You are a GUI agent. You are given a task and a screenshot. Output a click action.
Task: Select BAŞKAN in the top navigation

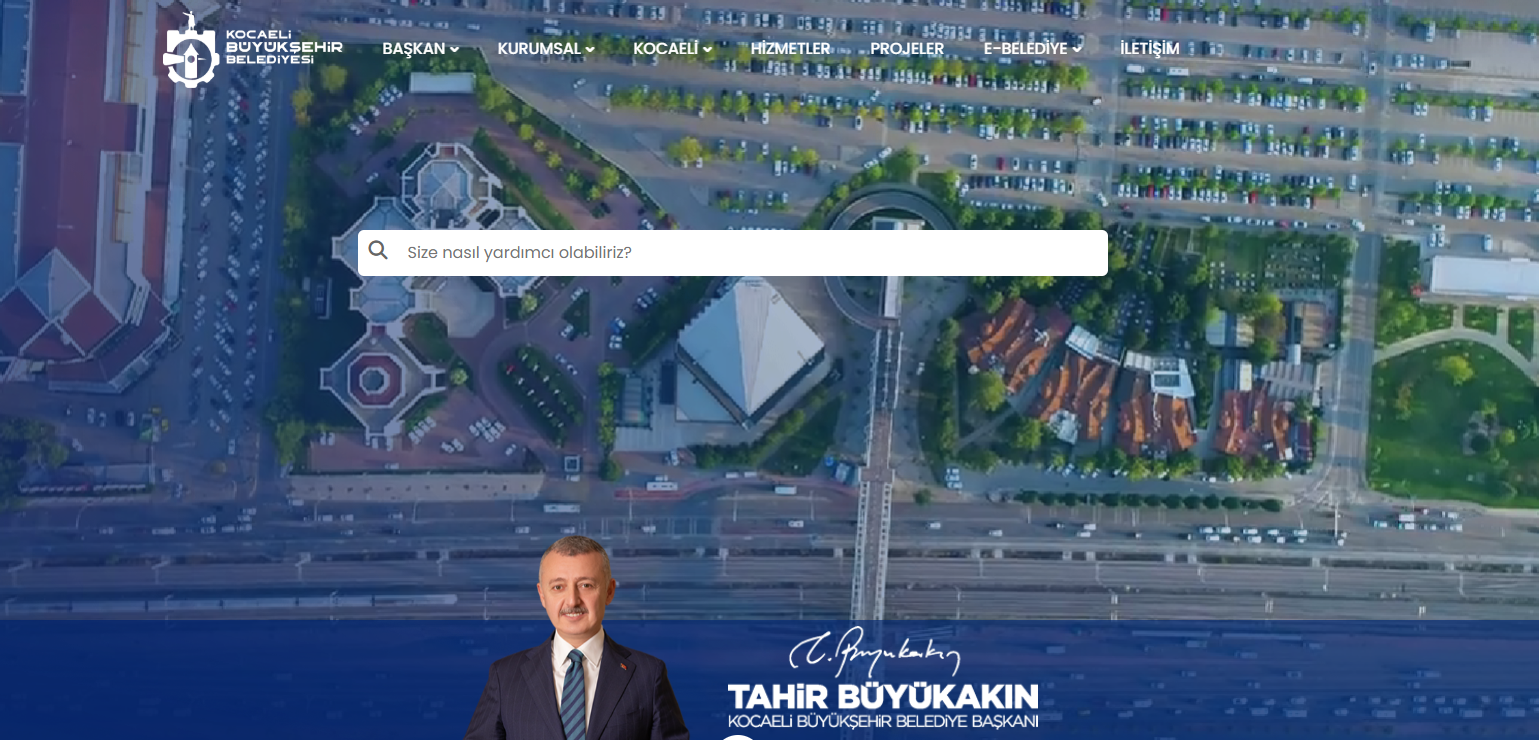point(414,48)
